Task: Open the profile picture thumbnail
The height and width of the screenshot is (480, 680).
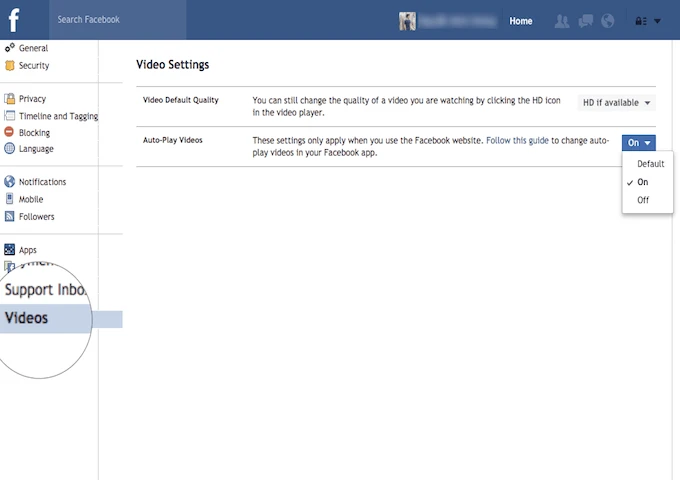Action: point(407,21)
